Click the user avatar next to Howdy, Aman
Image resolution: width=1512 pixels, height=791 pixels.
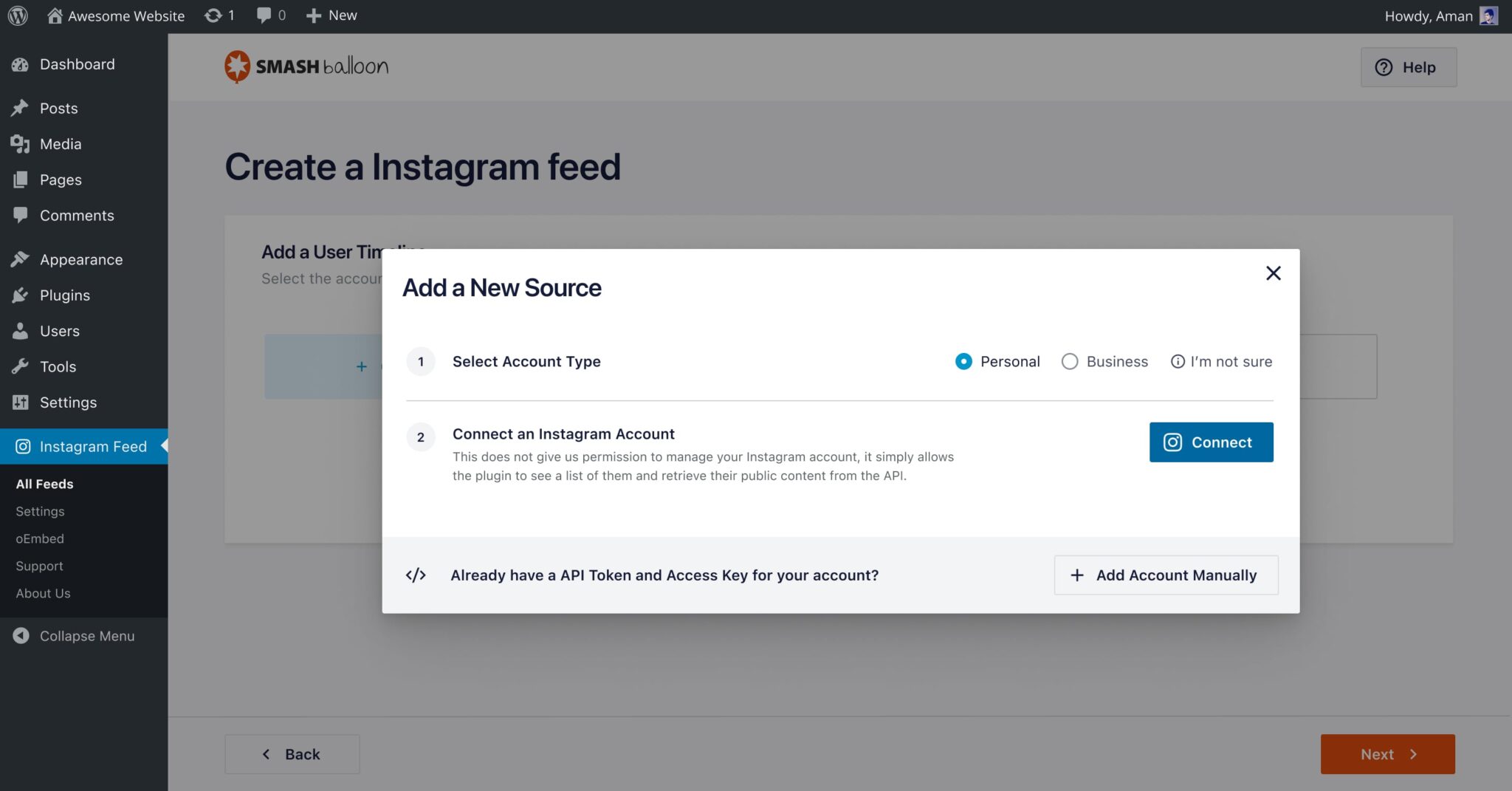pos(1489,16)
